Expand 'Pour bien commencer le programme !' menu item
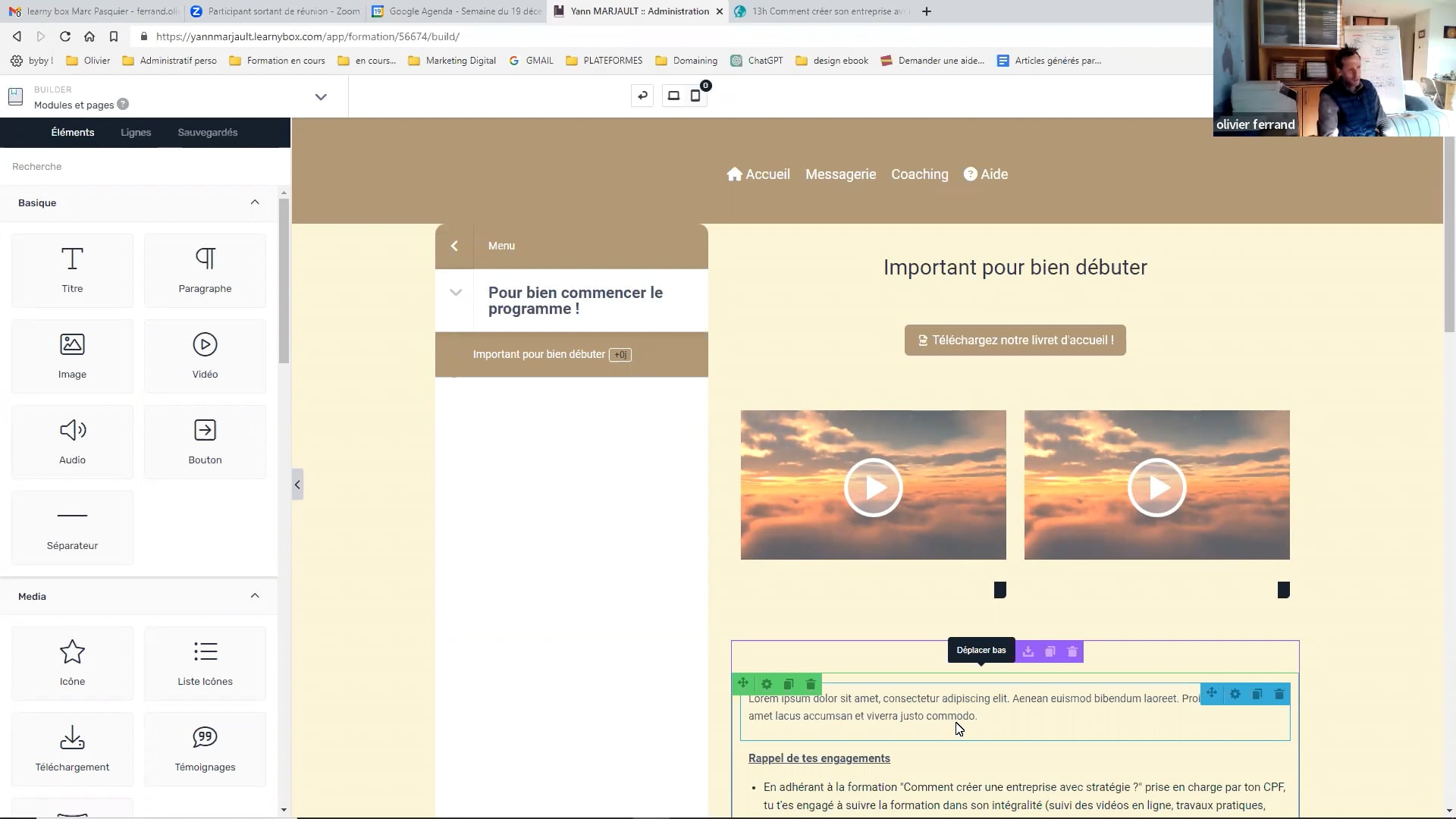Viewport: 1456px width, 819px height. 456,292
